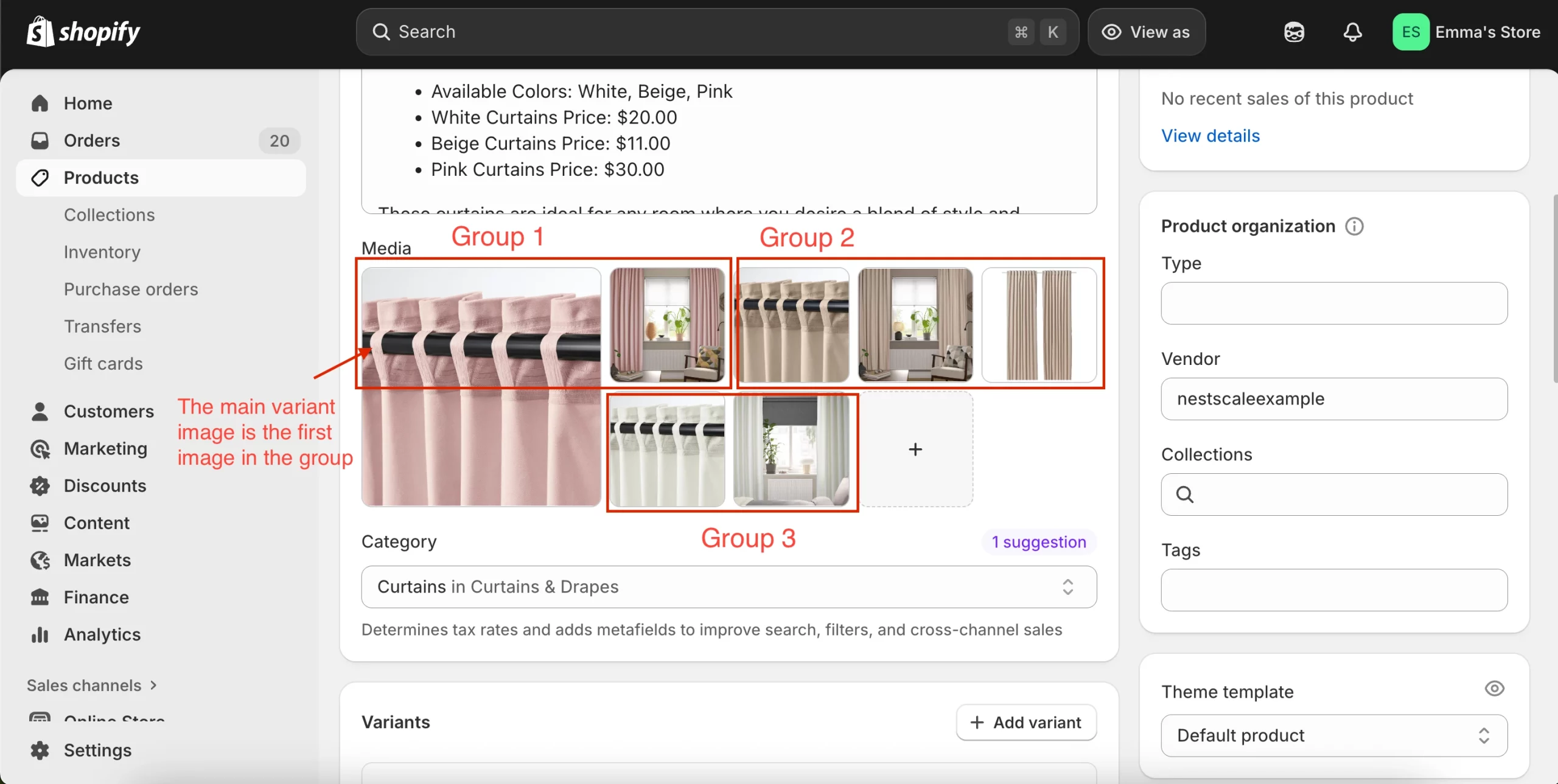The image size is (1558, 784).
Task: Click the Shopify logo
Action: [x=83, y=32]
